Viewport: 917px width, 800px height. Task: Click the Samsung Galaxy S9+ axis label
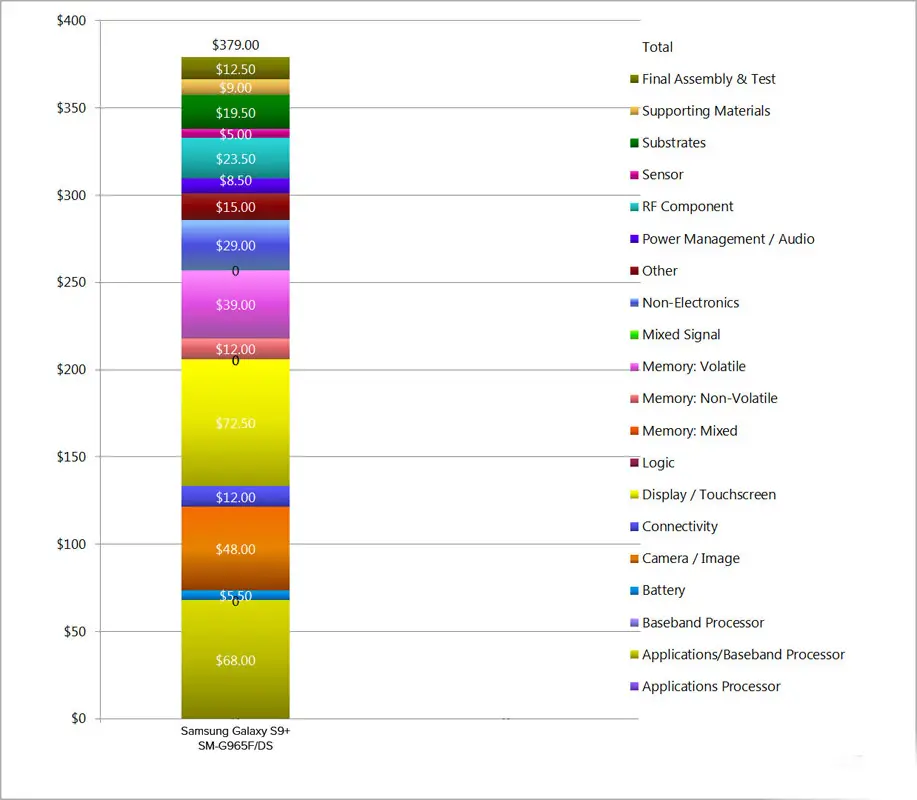pyautogui.click(x=235, y=738)
